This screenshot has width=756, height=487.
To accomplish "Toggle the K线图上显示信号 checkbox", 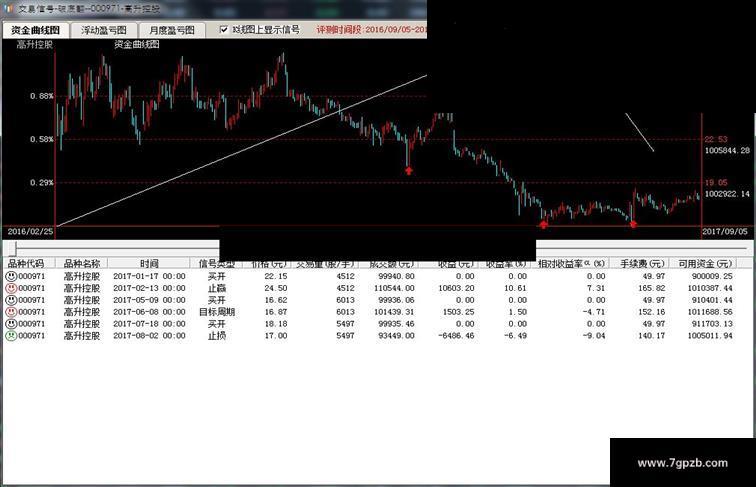I will pos(224,30).
